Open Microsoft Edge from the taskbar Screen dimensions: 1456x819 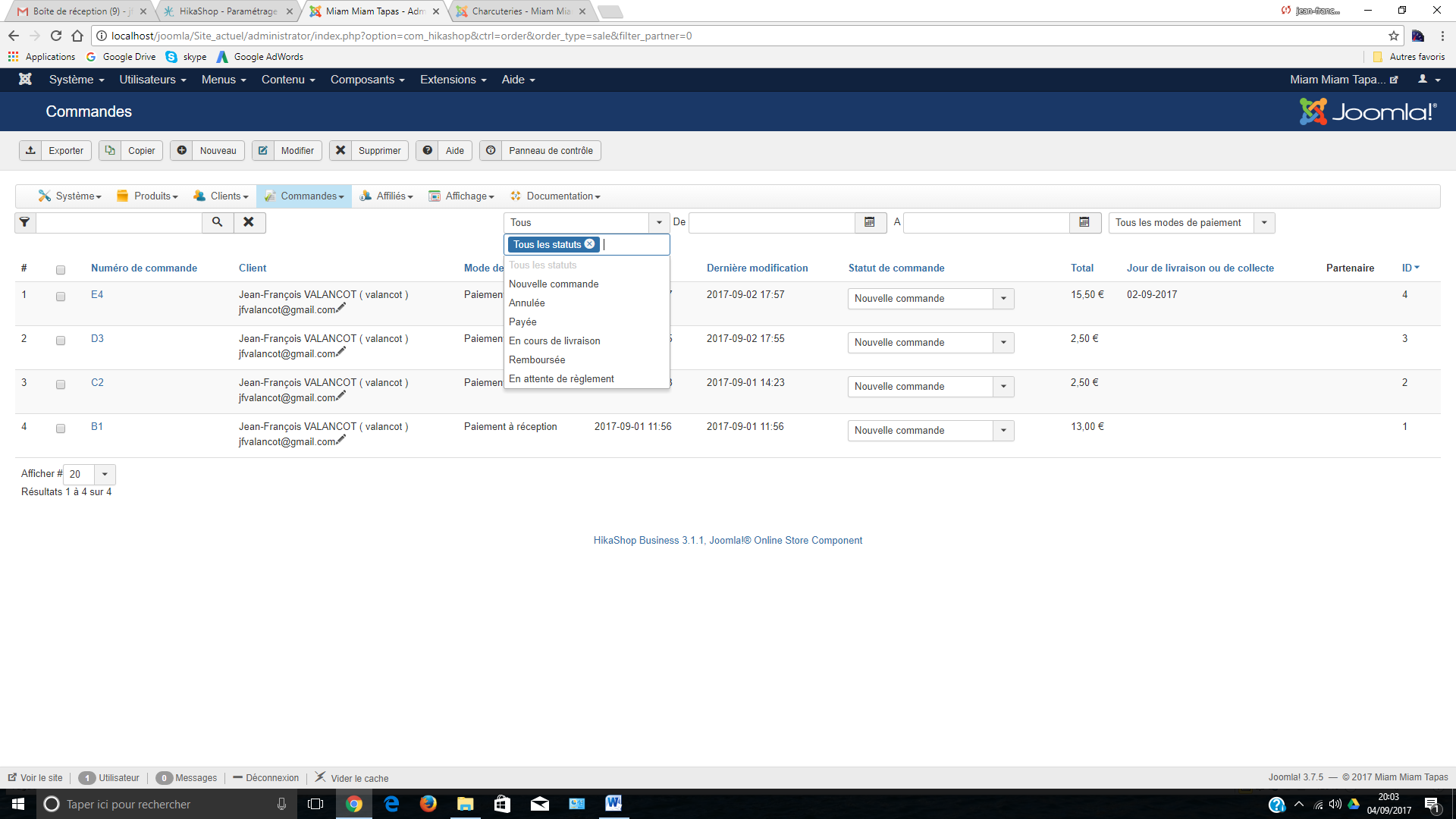tap(391, 804)
